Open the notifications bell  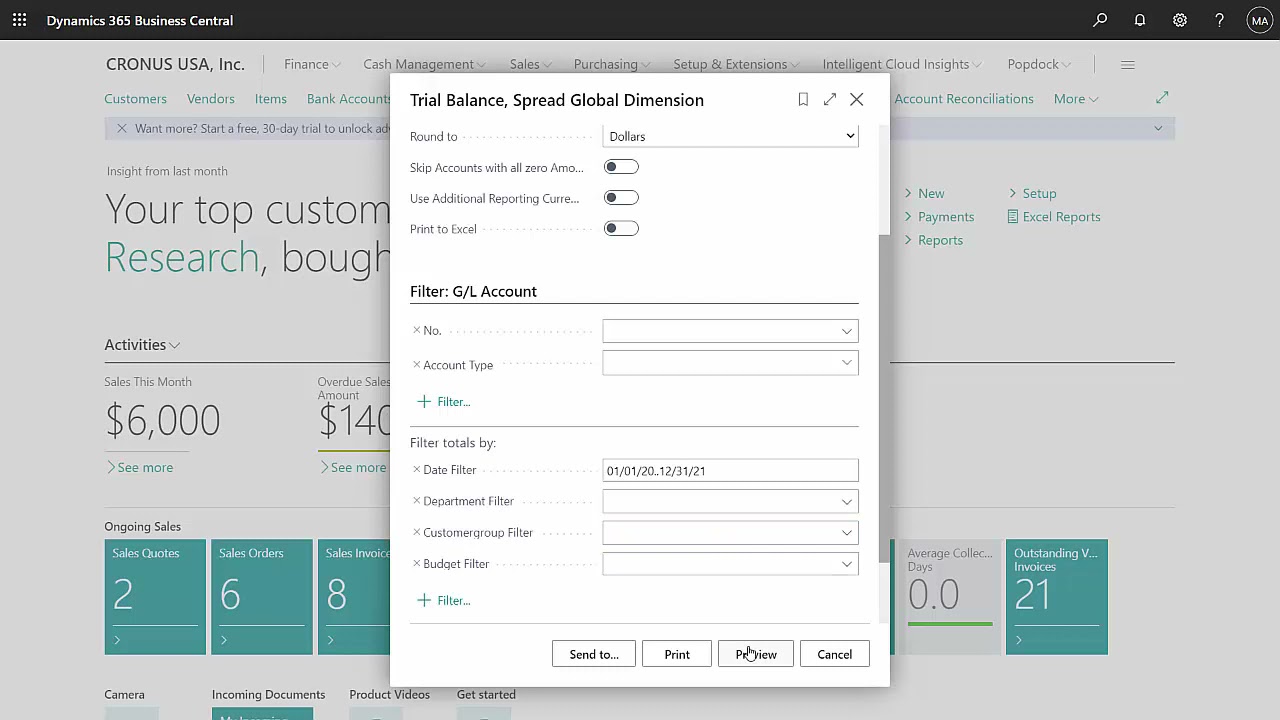tap(1140, 20)
